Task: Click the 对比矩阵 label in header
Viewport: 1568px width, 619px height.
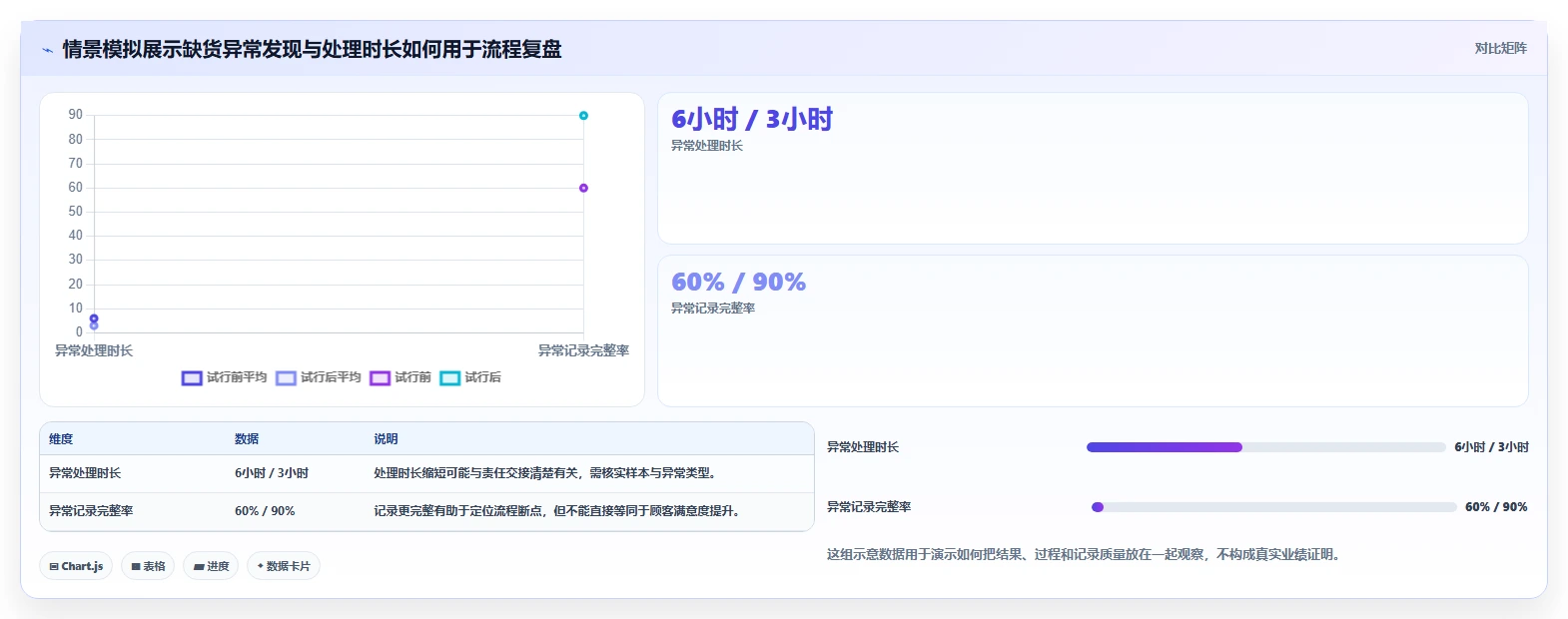Action: pyautogui.click(x=1500, y=48)
